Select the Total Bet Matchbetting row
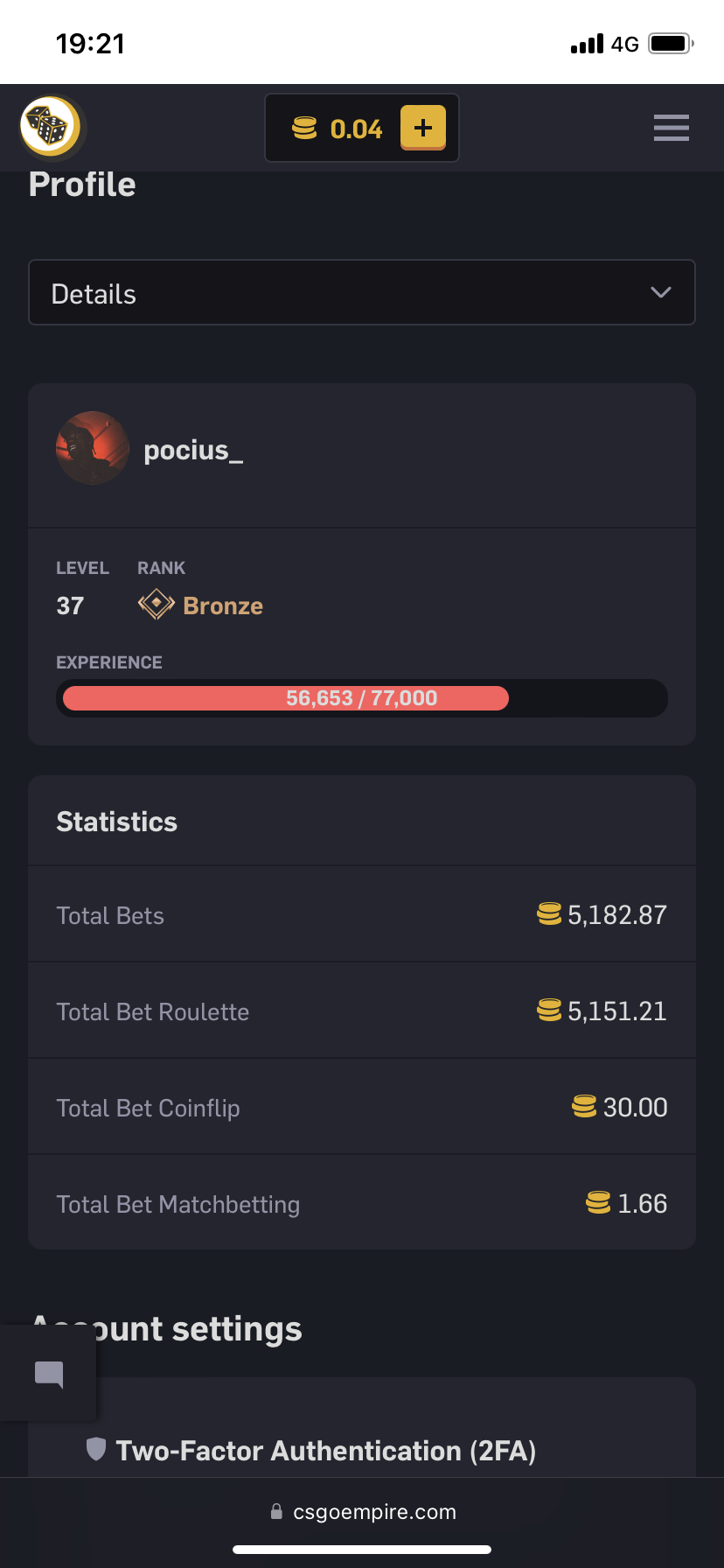 point(362,1203)
